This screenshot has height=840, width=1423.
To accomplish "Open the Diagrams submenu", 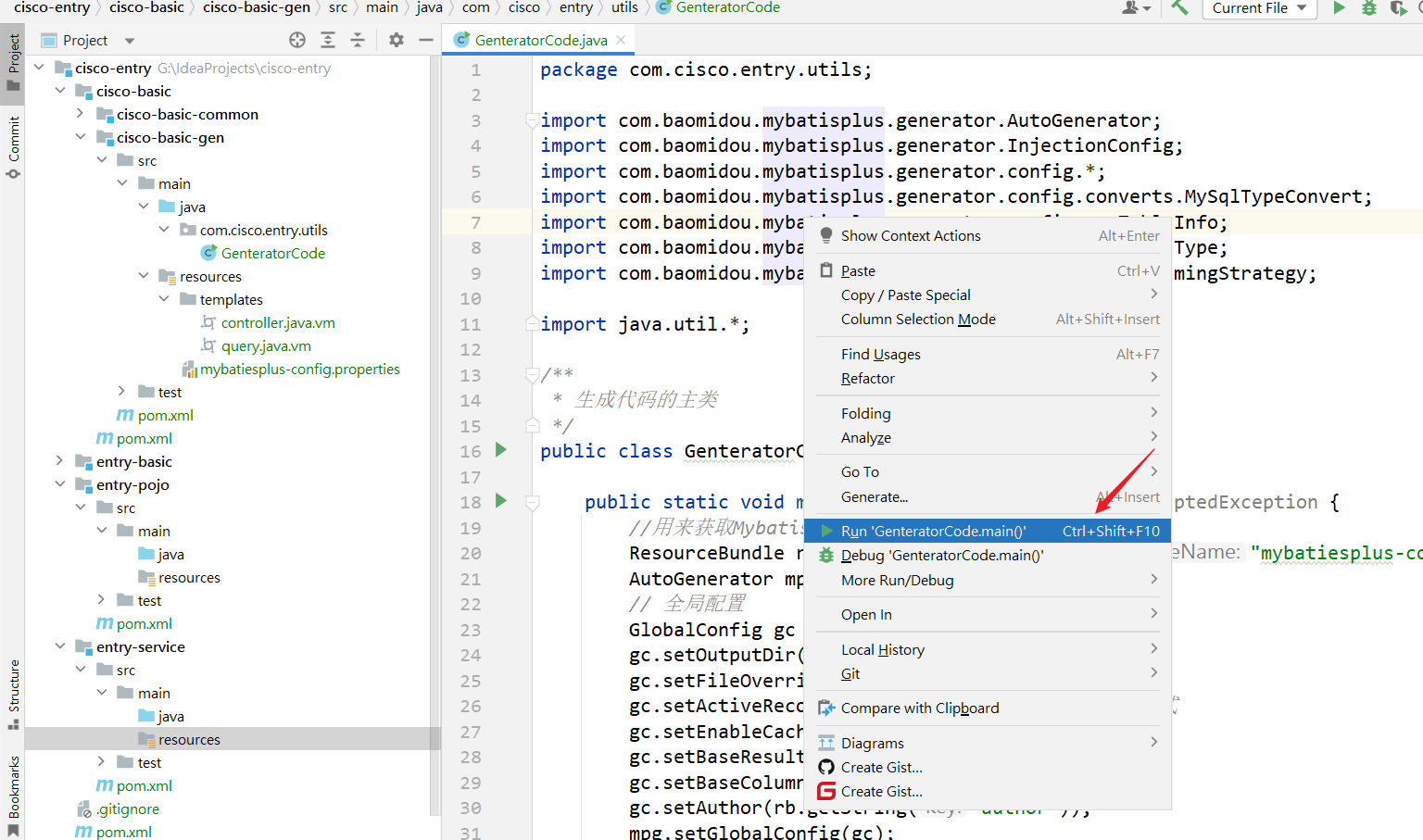I will tap(988, 744).
